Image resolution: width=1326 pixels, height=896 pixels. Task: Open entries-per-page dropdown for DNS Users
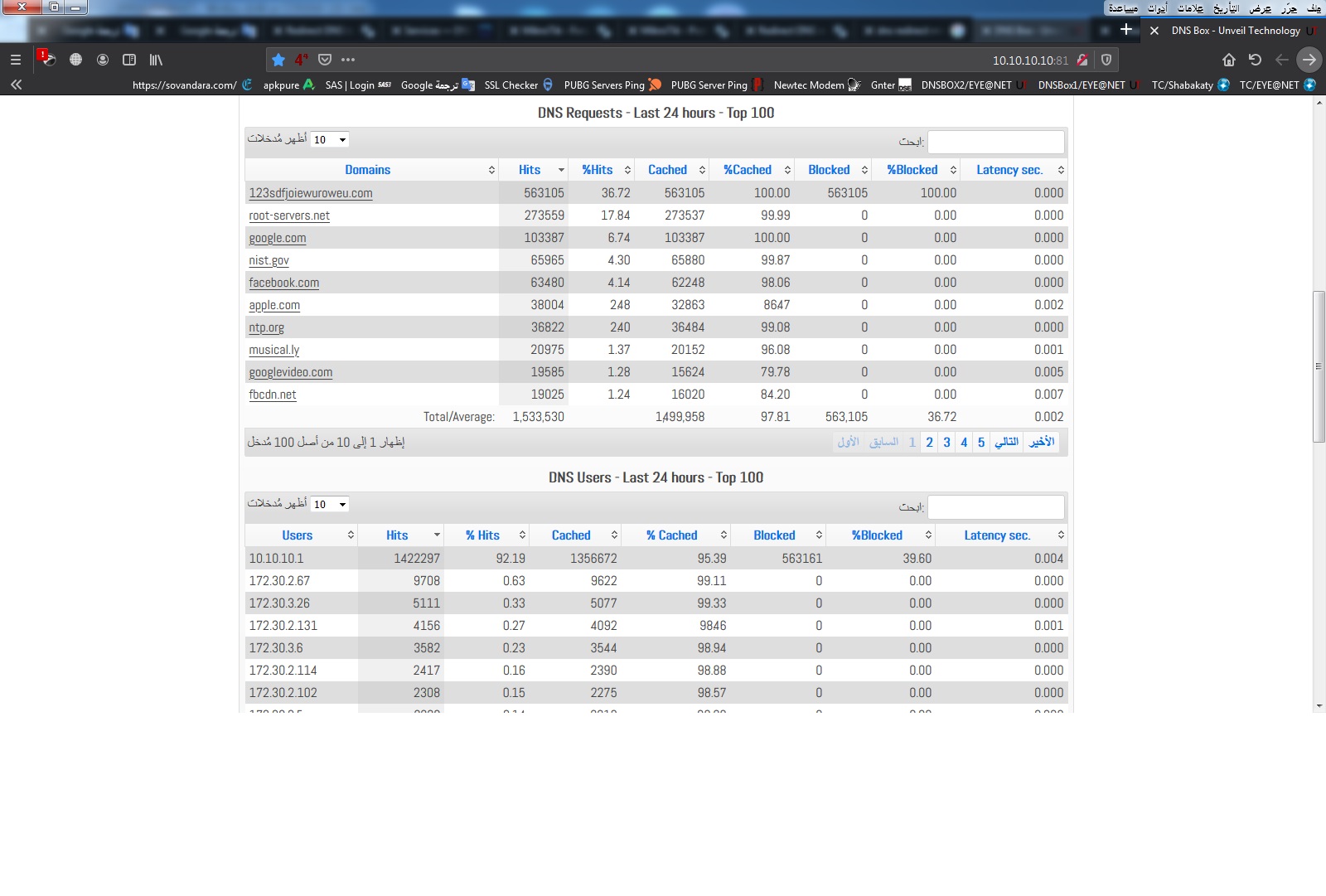[330, 504]
